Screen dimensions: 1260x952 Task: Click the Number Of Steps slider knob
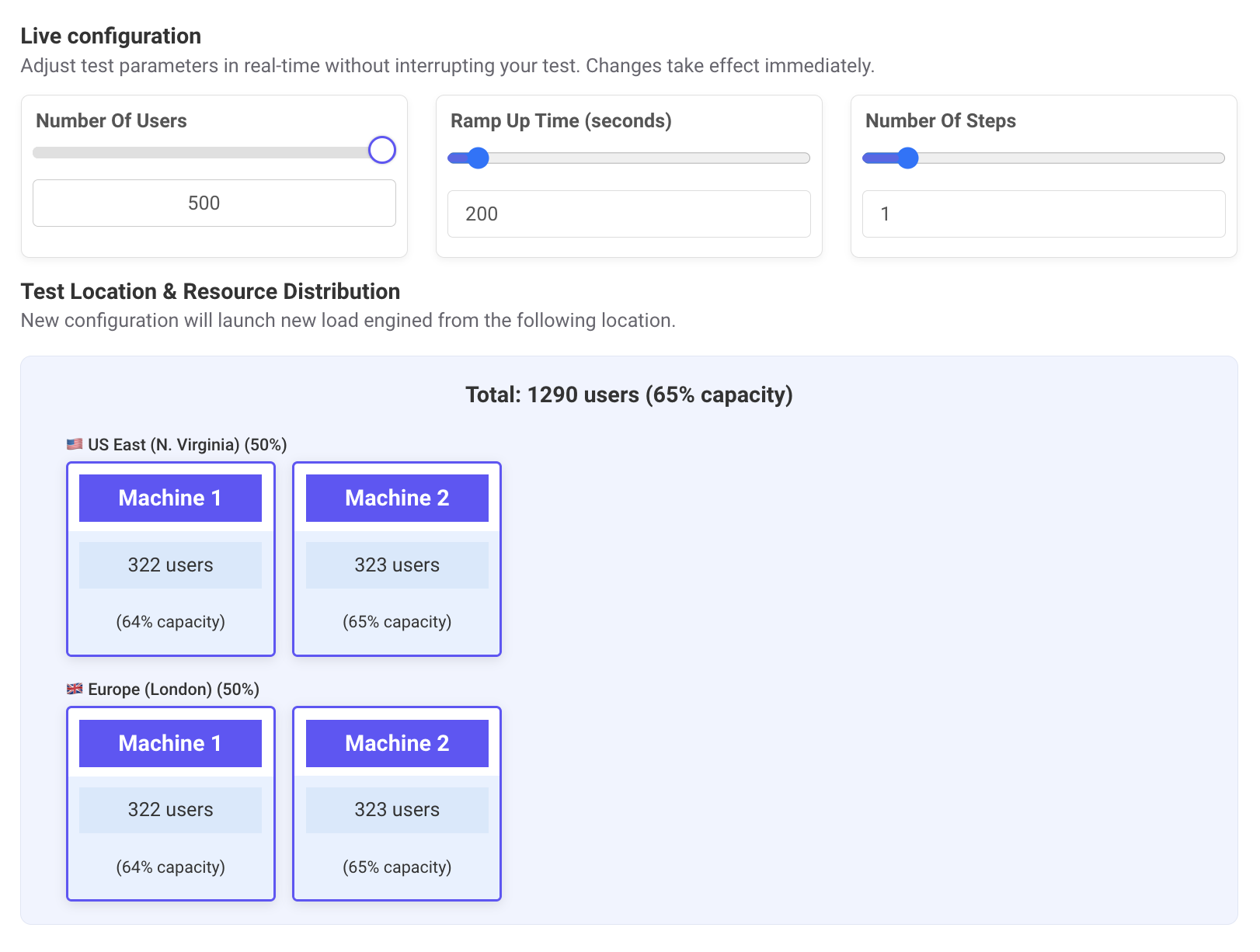tap(907, 158)
